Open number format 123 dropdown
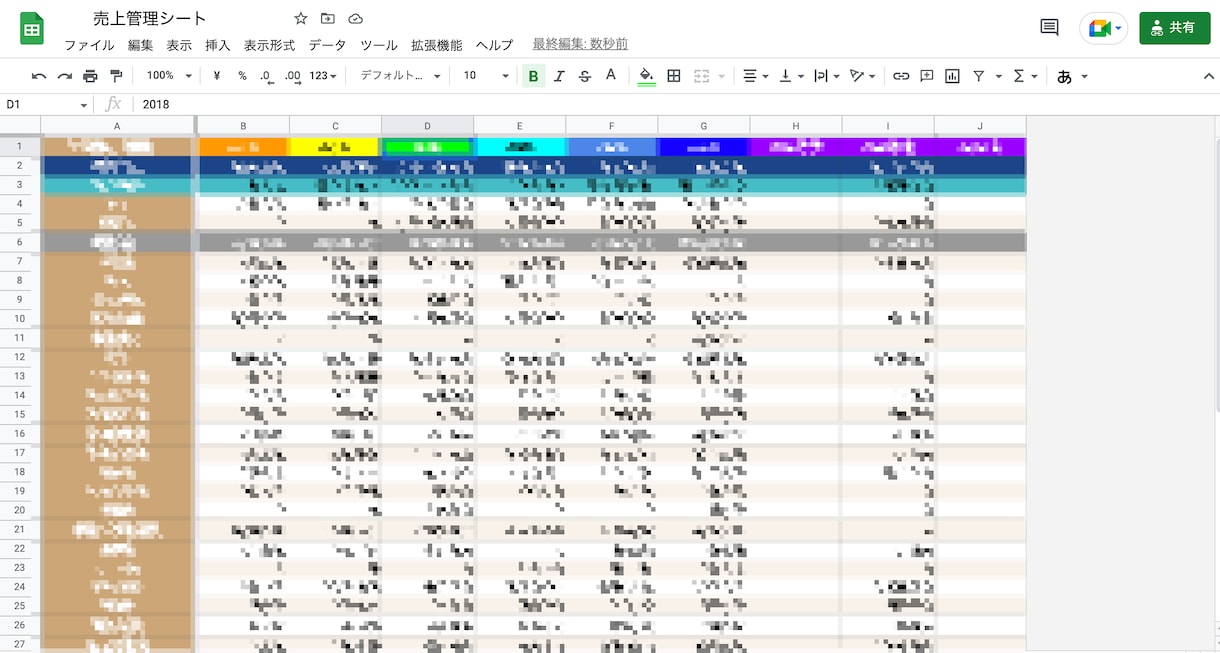 coord(323,76)
